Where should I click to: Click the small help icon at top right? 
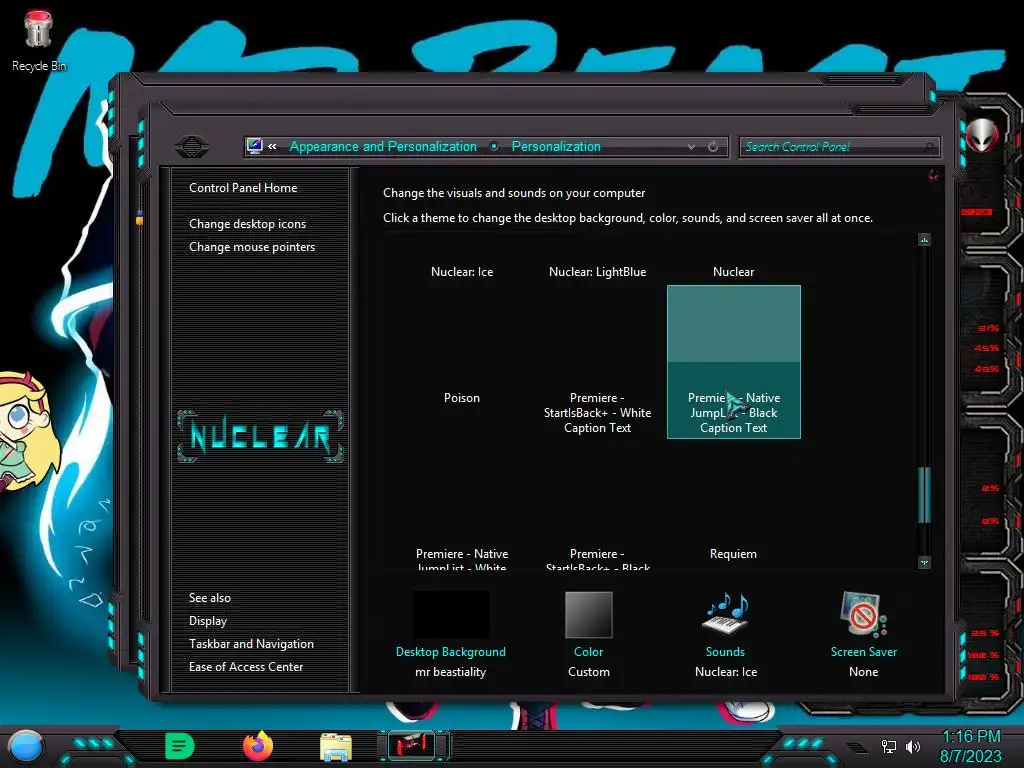(x=933, y=175)
